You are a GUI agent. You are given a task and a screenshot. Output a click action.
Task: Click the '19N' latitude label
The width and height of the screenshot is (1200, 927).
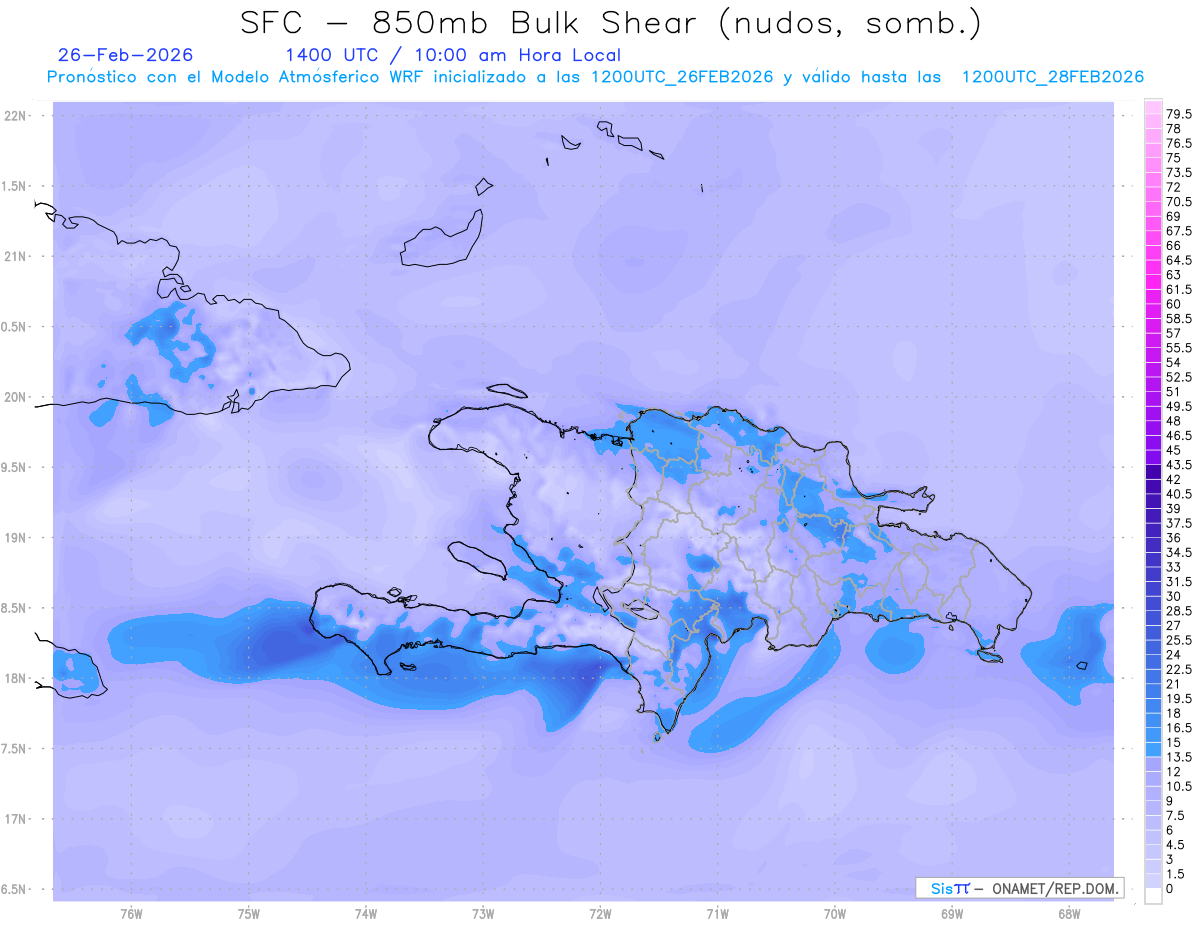tap(16, 538)
